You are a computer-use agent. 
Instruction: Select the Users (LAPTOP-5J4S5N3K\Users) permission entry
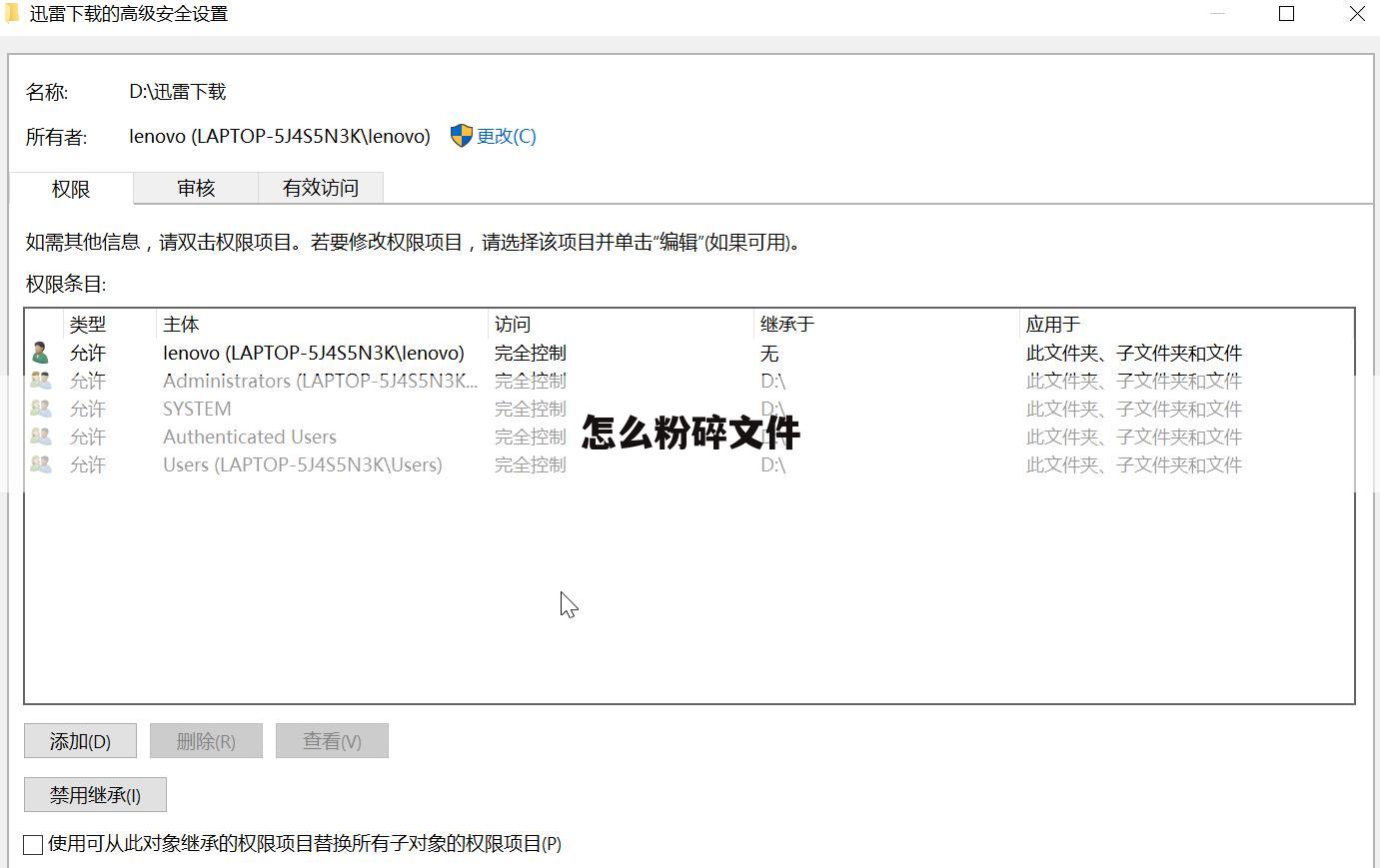pos(690,464)
